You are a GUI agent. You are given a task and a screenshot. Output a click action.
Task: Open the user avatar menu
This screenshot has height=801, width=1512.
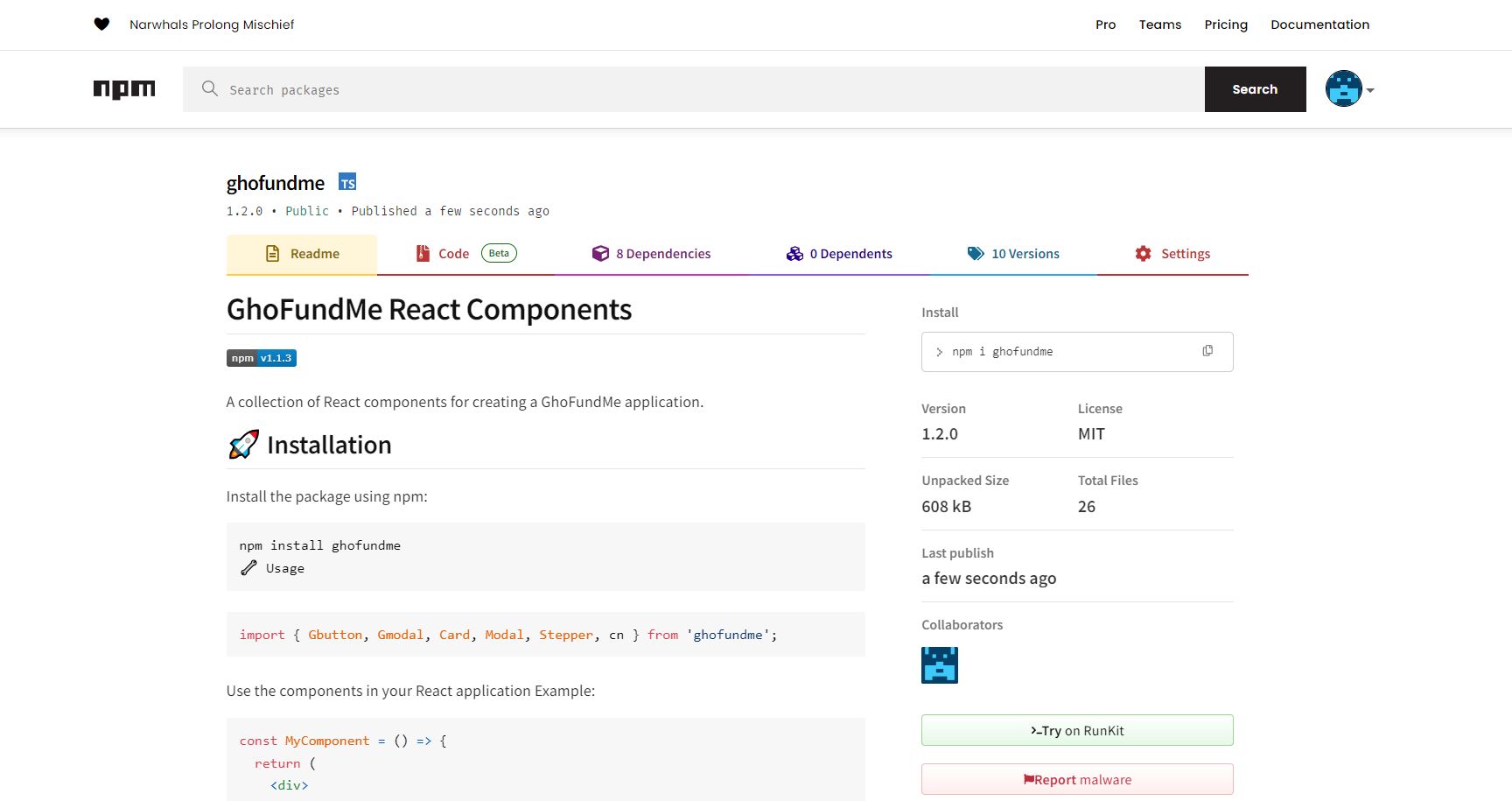(1349, 89)
